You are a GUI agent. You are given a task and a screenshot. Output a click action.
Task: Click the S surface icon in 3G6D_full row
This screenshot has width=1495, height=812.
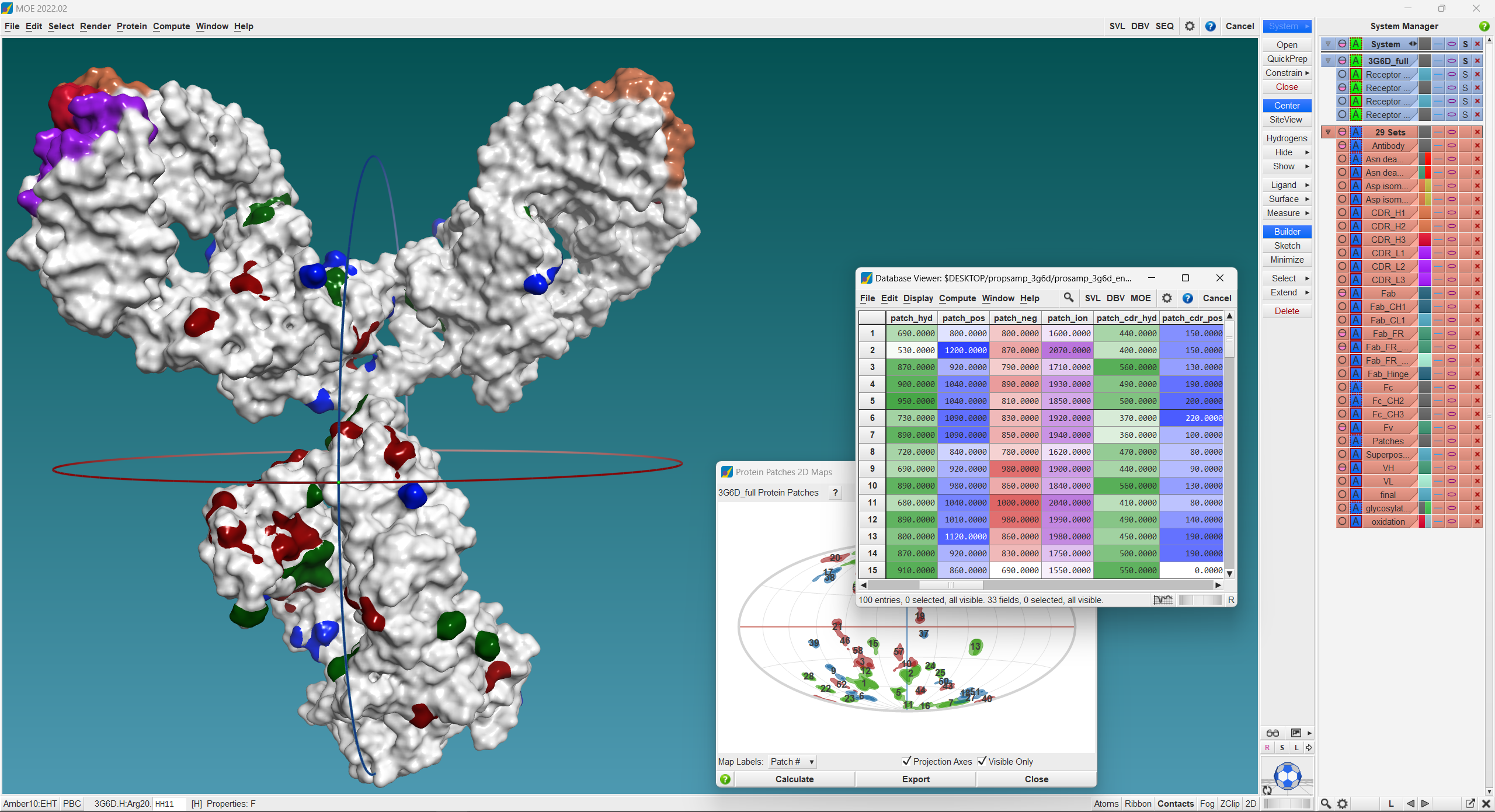1465,61
